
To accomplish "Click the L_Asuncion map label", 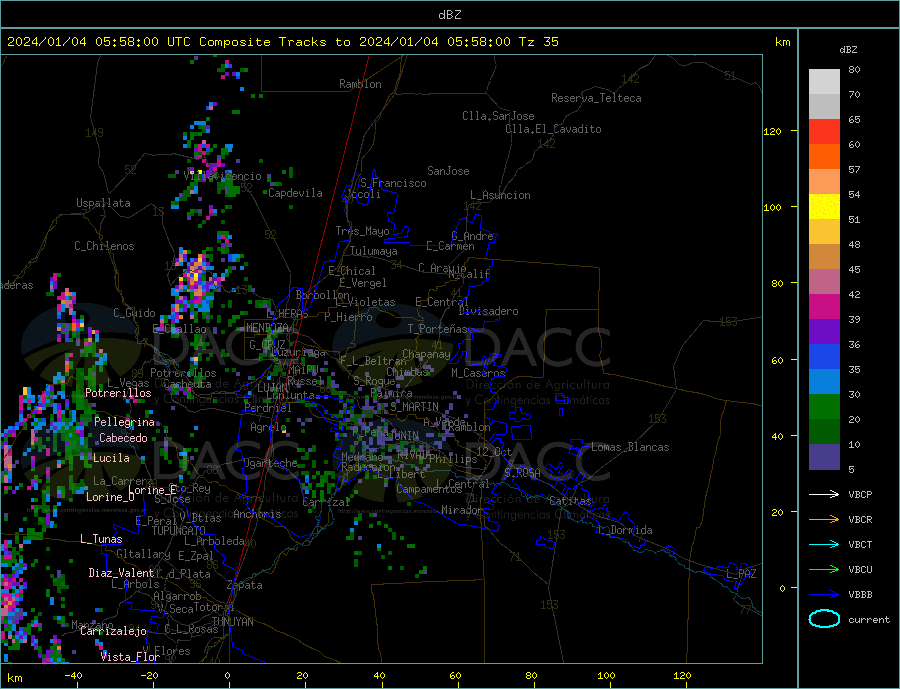I will pyautogui.click(x=500, y=195).
